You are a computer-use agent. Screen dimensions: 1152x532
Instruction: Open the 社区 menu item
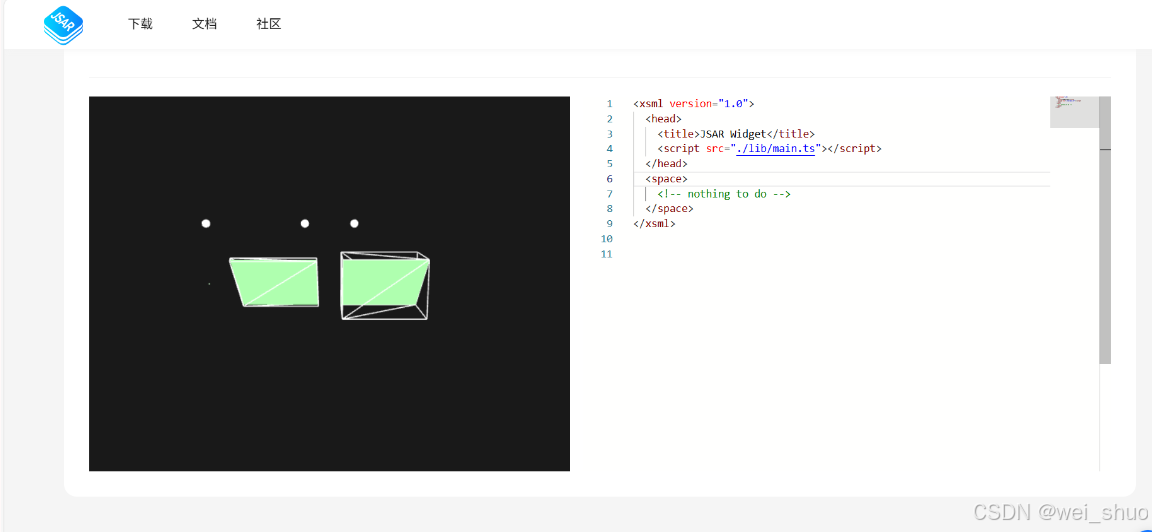pos(269,24)
